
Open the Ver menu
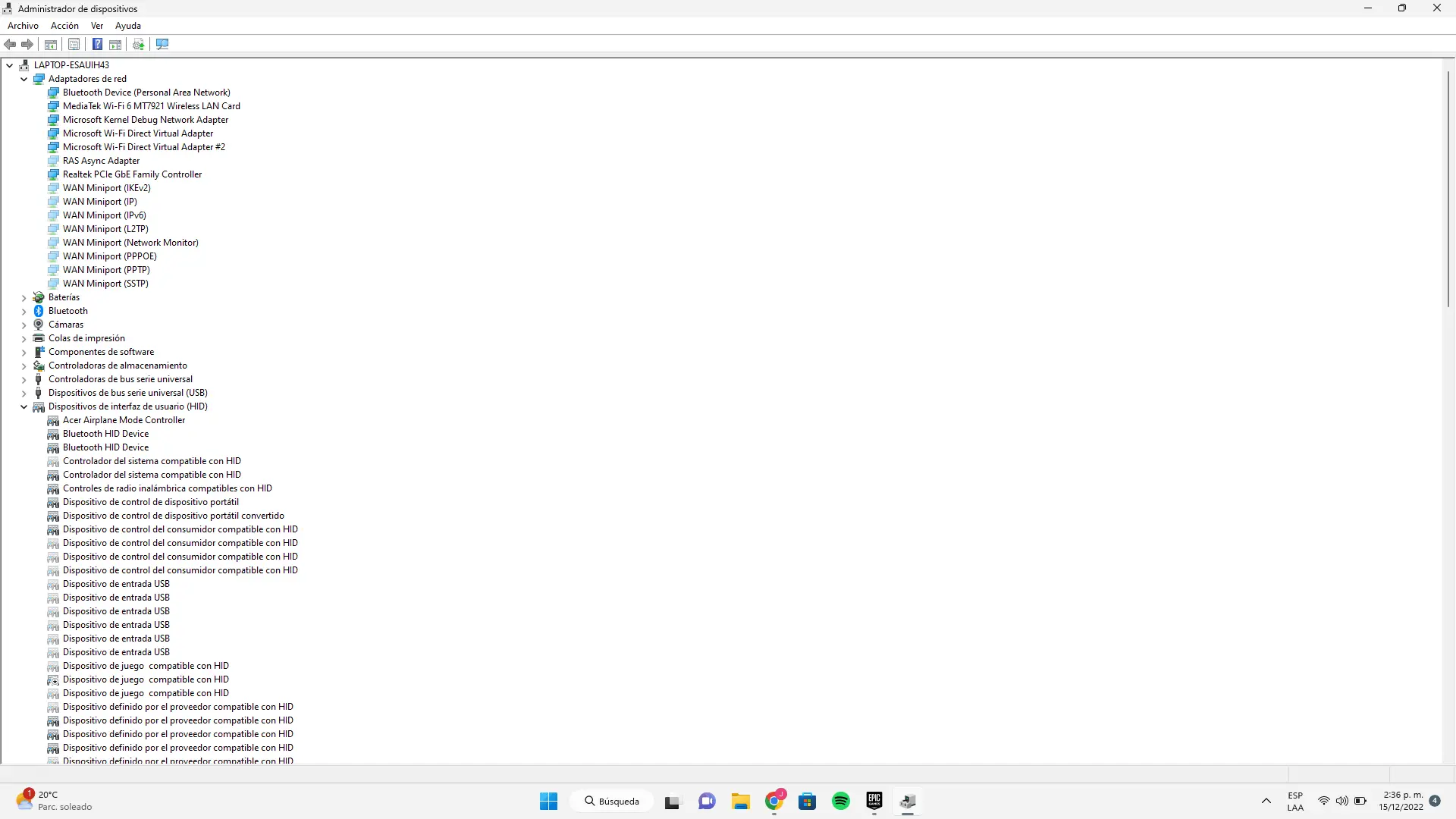tap(97, 26)
